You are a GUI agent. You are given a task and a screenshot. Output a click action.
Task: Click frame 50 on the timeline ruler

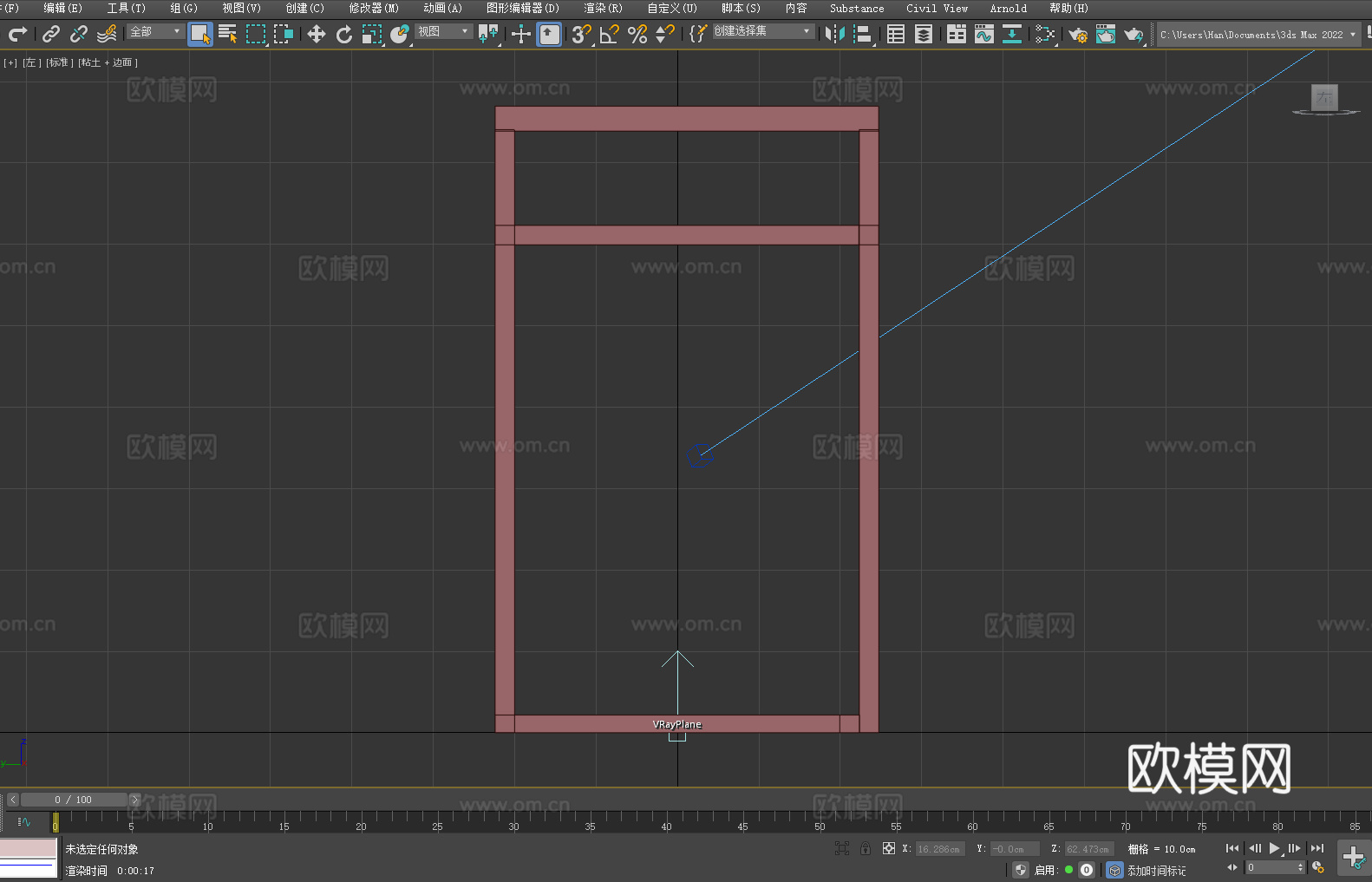pos(820,826)
